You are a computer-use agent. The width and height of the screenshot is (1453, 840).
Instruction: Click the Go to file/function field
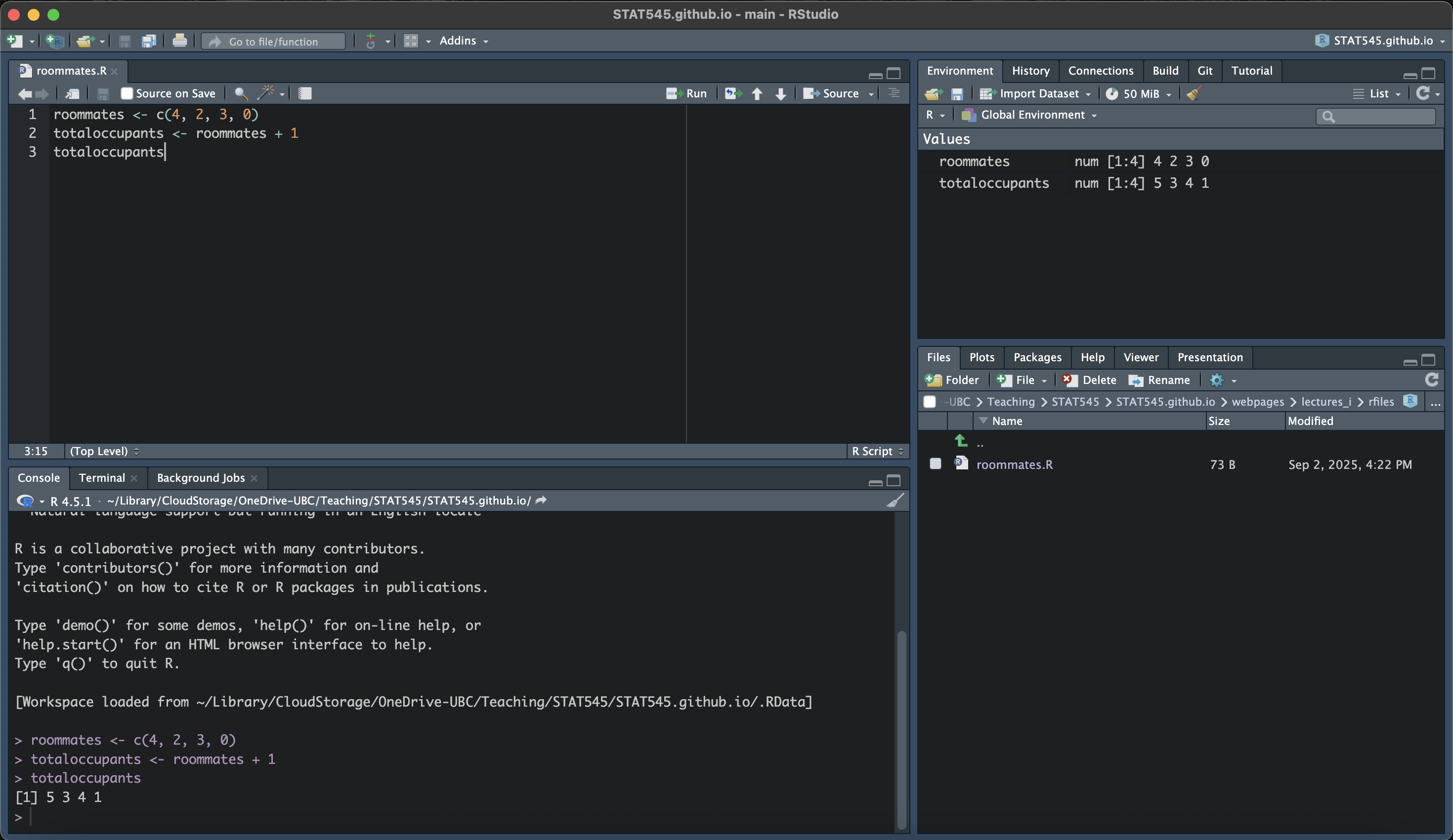click(274, 42)
